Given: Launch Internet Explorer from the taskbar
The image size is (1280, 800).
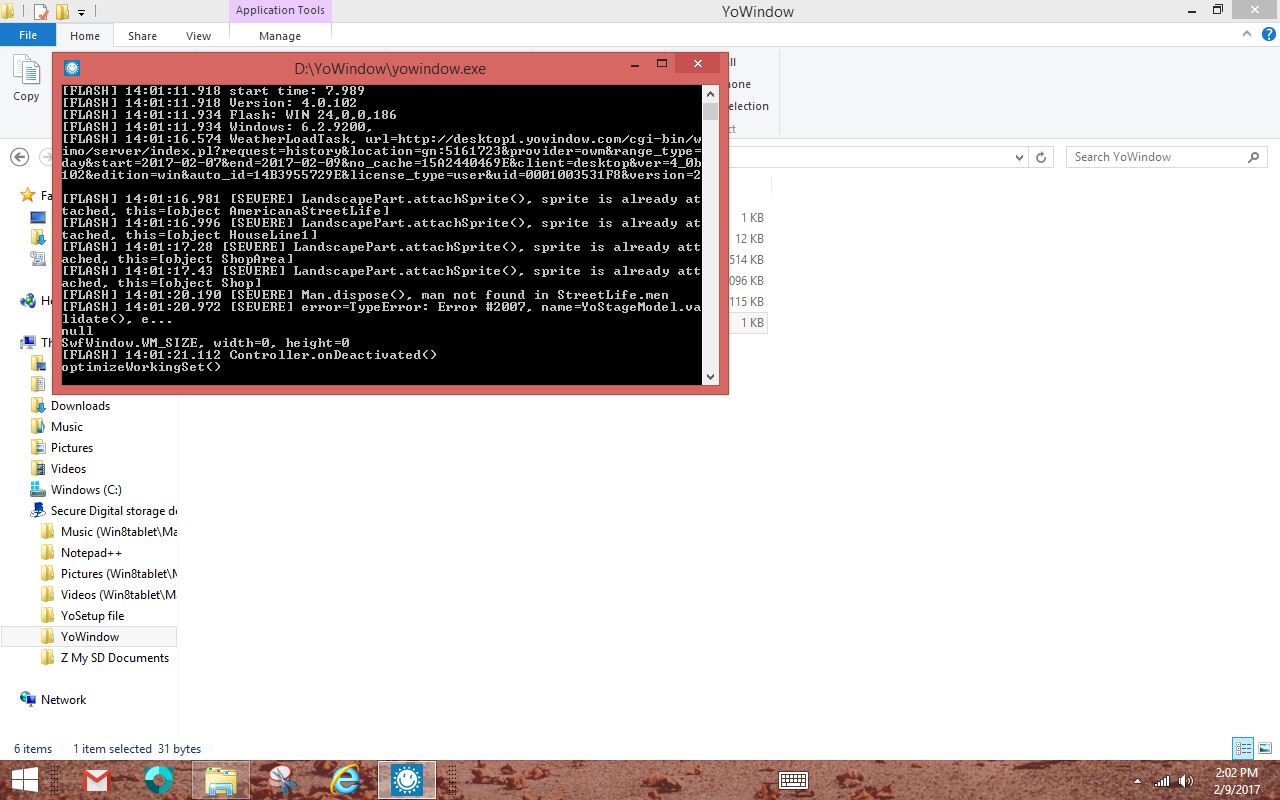Looking at the screenshot, I should coord(345,780).
